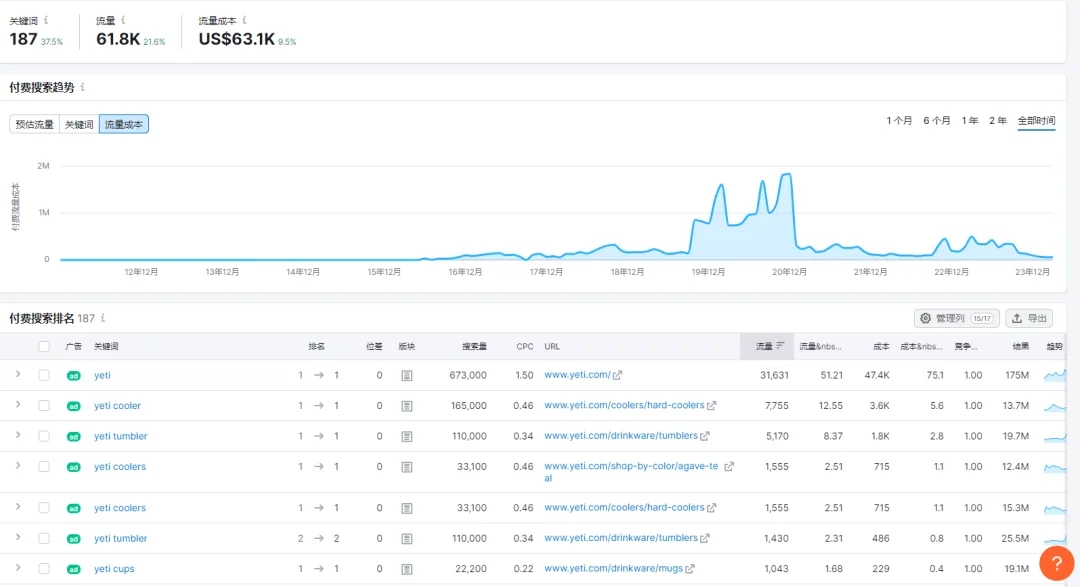This screenshot has width=1080, height=587.
Task: Check the checkbox for the yeti cooler row
Action: tap(43, 406)
